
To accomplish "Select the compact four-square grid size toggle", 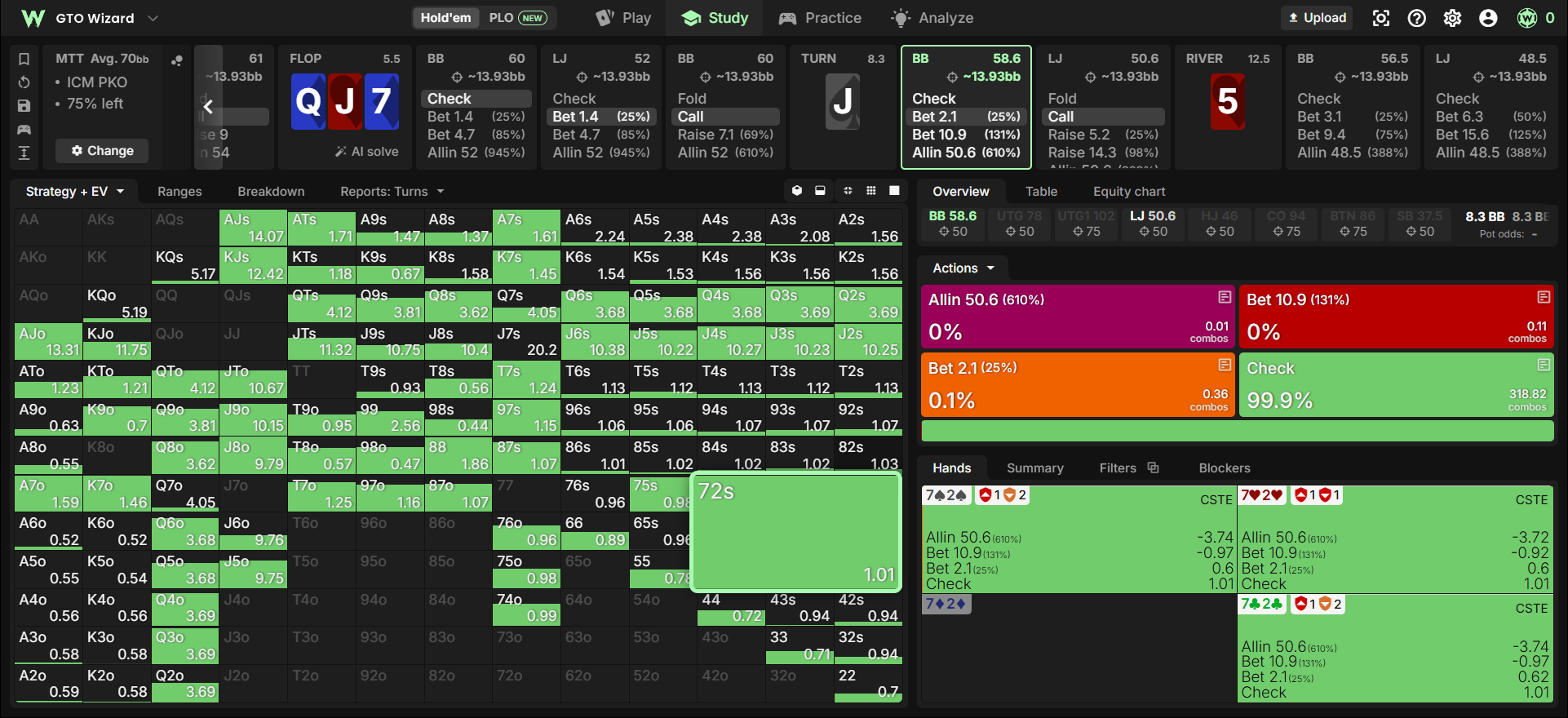I will click(848, 191).
